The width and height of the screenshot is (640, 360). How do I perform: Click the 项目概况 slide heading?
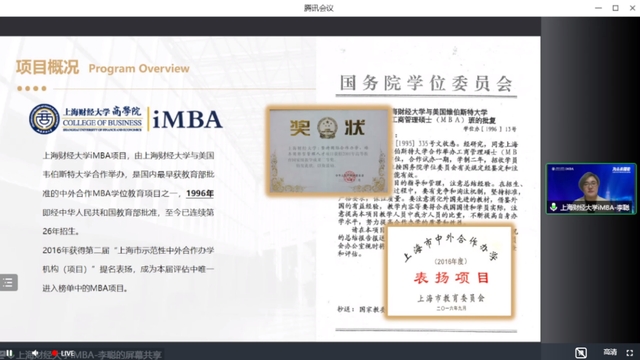47,67
